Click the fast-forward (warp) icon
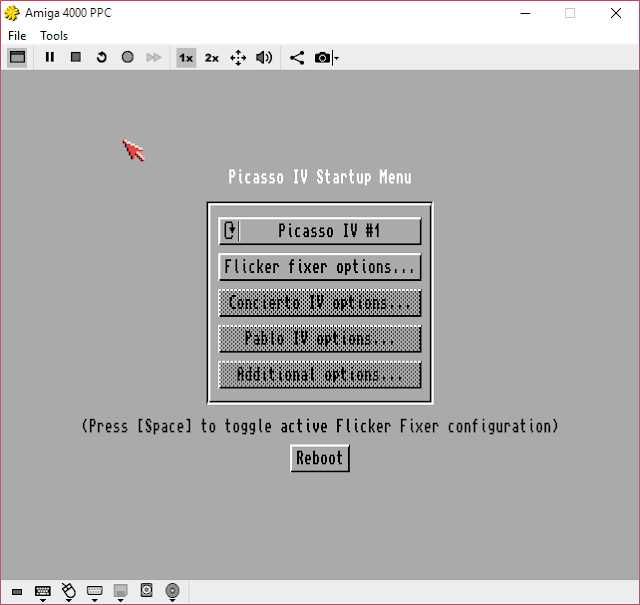640x605 pixels. coord(153,57)
